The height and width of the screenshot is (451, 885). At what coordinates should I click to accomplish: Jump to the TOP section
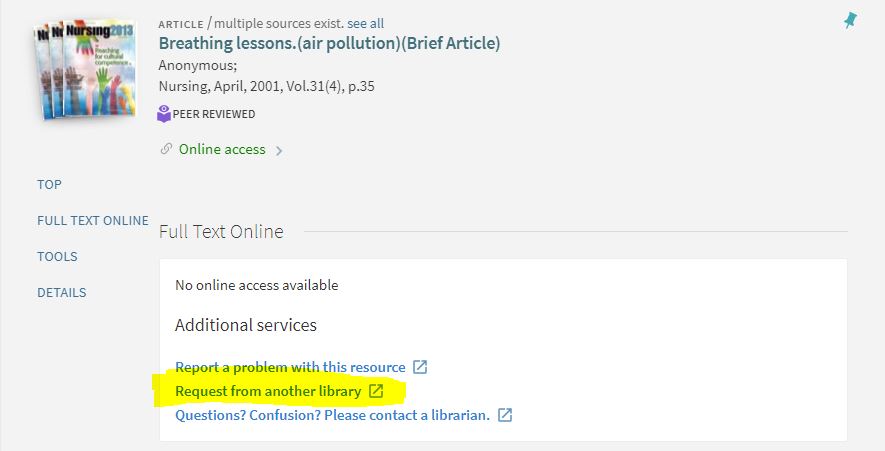(49, 184)
